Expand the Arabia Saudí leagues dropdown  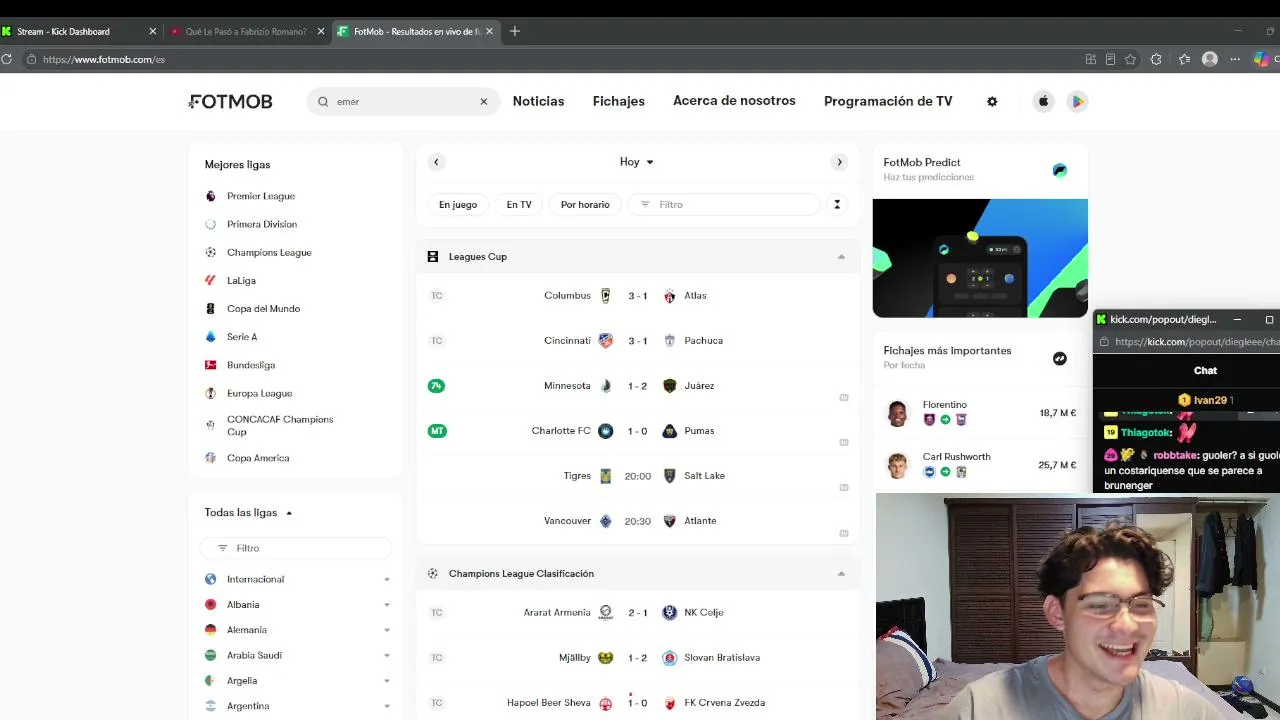tap(387, 656)
